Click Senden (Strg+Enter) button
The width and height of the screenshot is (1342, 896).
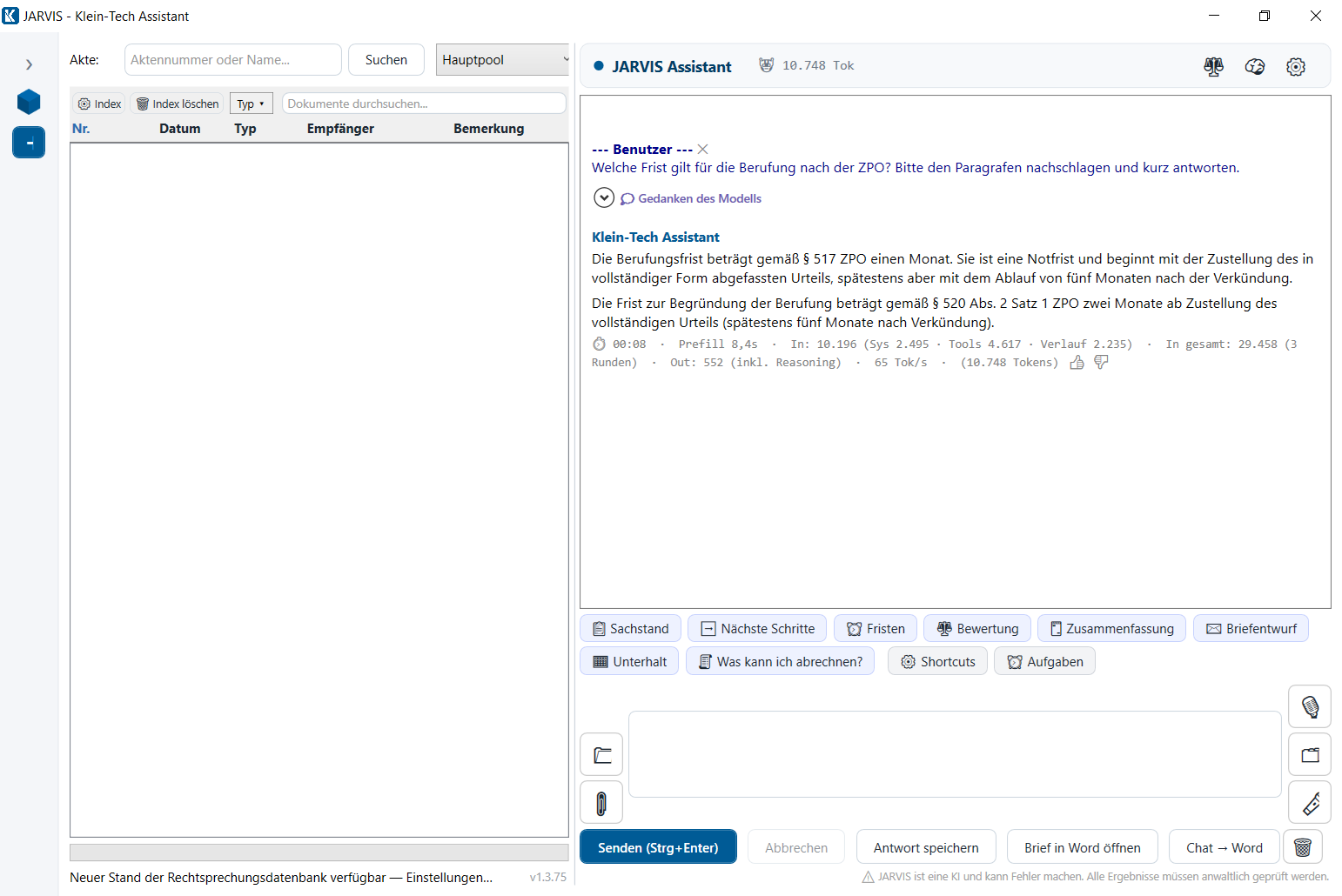click(658, 847)
